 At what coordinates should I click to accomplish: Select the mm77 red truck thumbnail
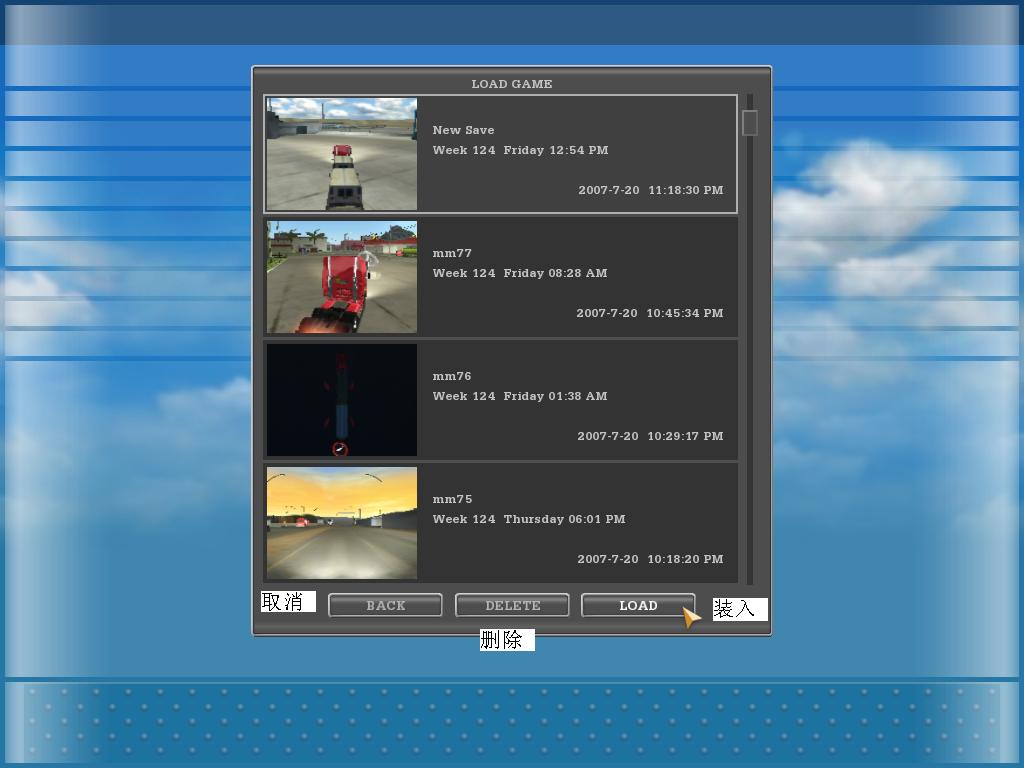[342, 277]
